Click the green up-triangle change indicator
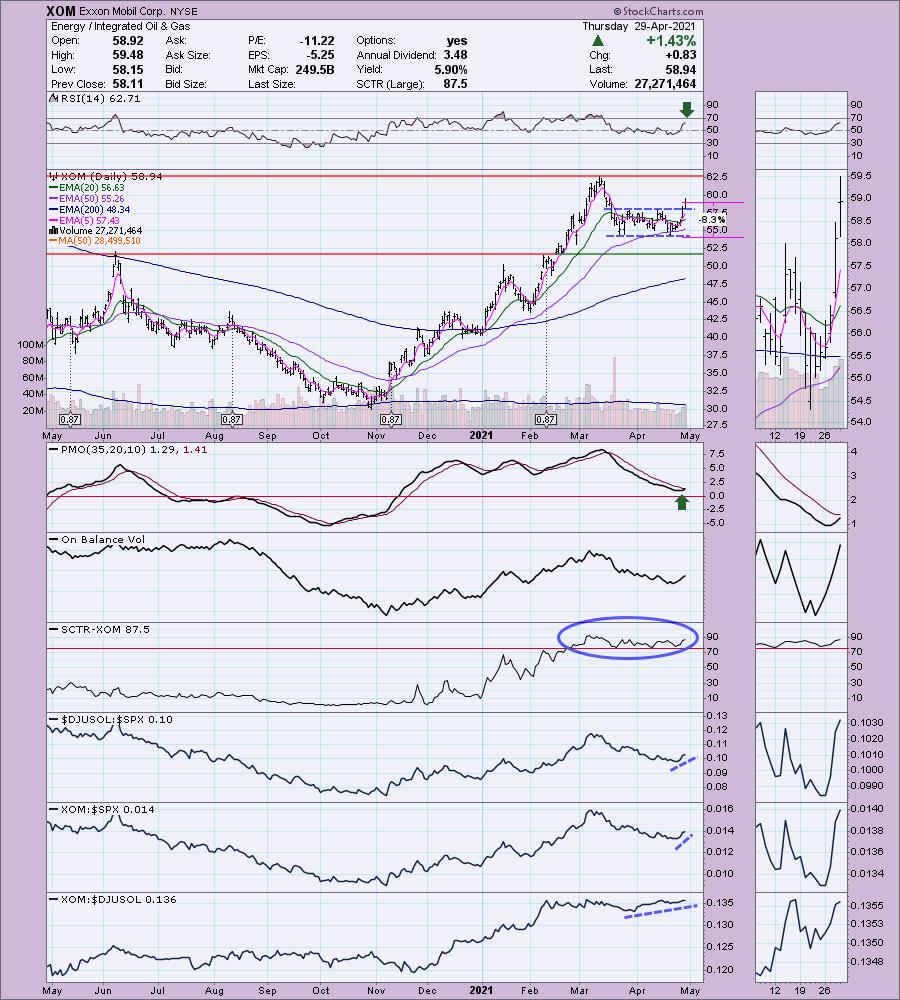Screen dimensions: 900x1000 click(598, 41)
